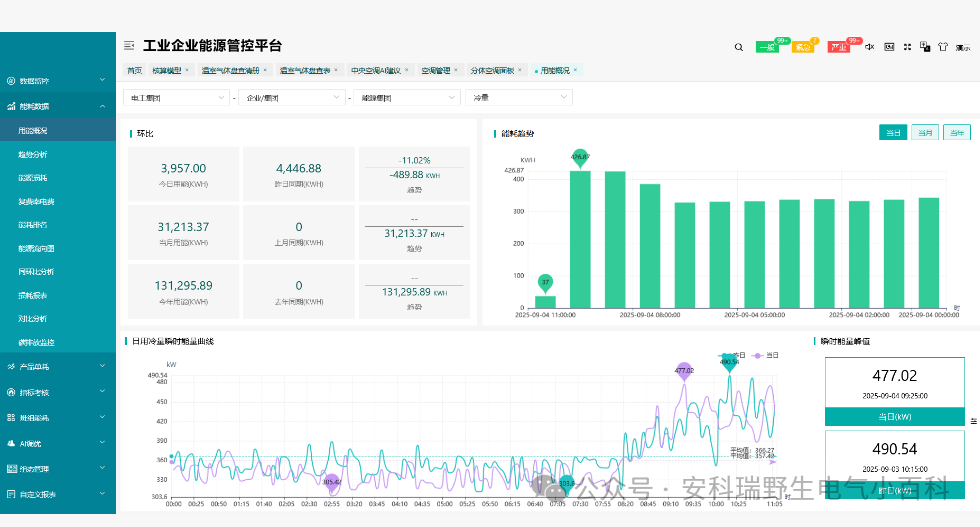
Task: Open the 冷量 energy type dropdown
Action: pos(519,98)
